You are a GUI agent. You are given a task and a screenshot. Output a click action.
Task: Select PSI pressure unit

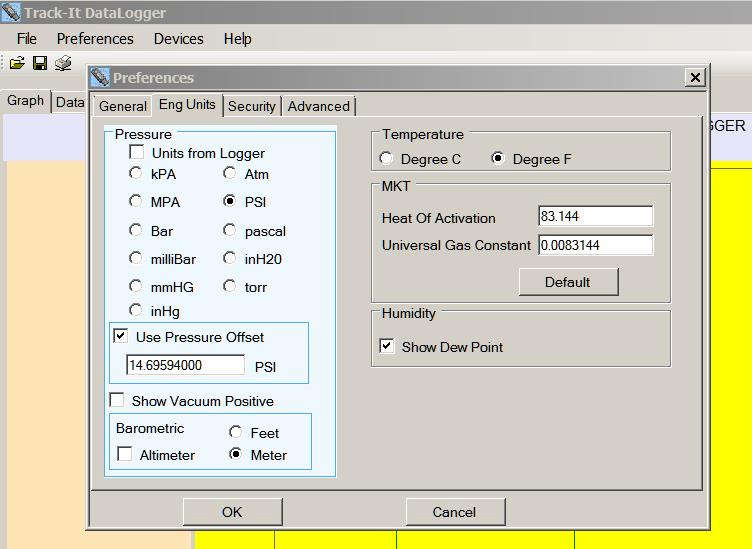[x=230, y=201]
